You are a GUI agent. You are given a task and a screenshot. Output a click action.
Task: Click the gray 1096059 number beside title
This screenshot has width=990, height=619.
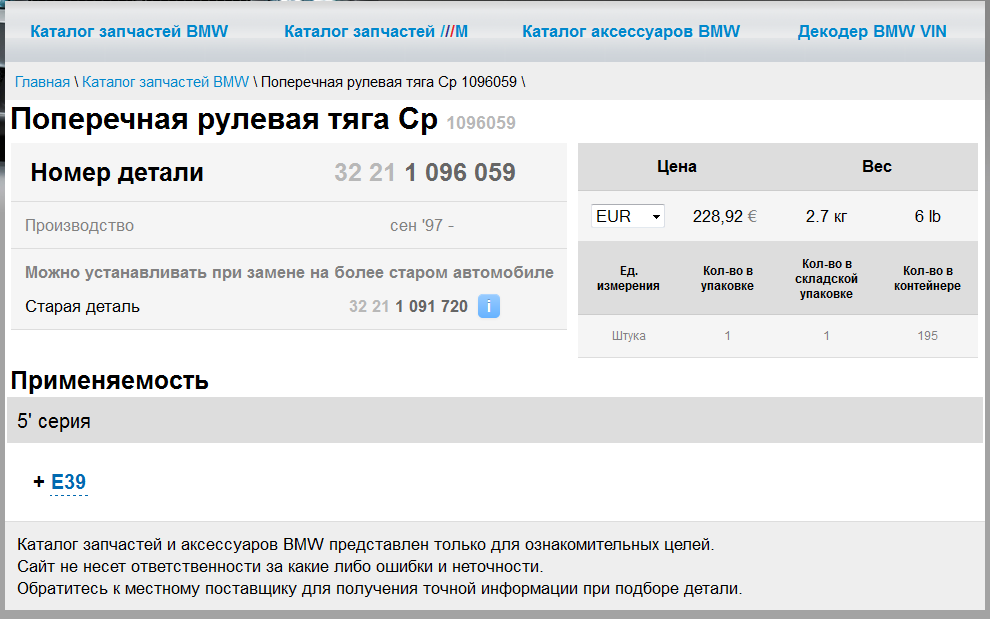pyautogui.click(x=481, y=123)
